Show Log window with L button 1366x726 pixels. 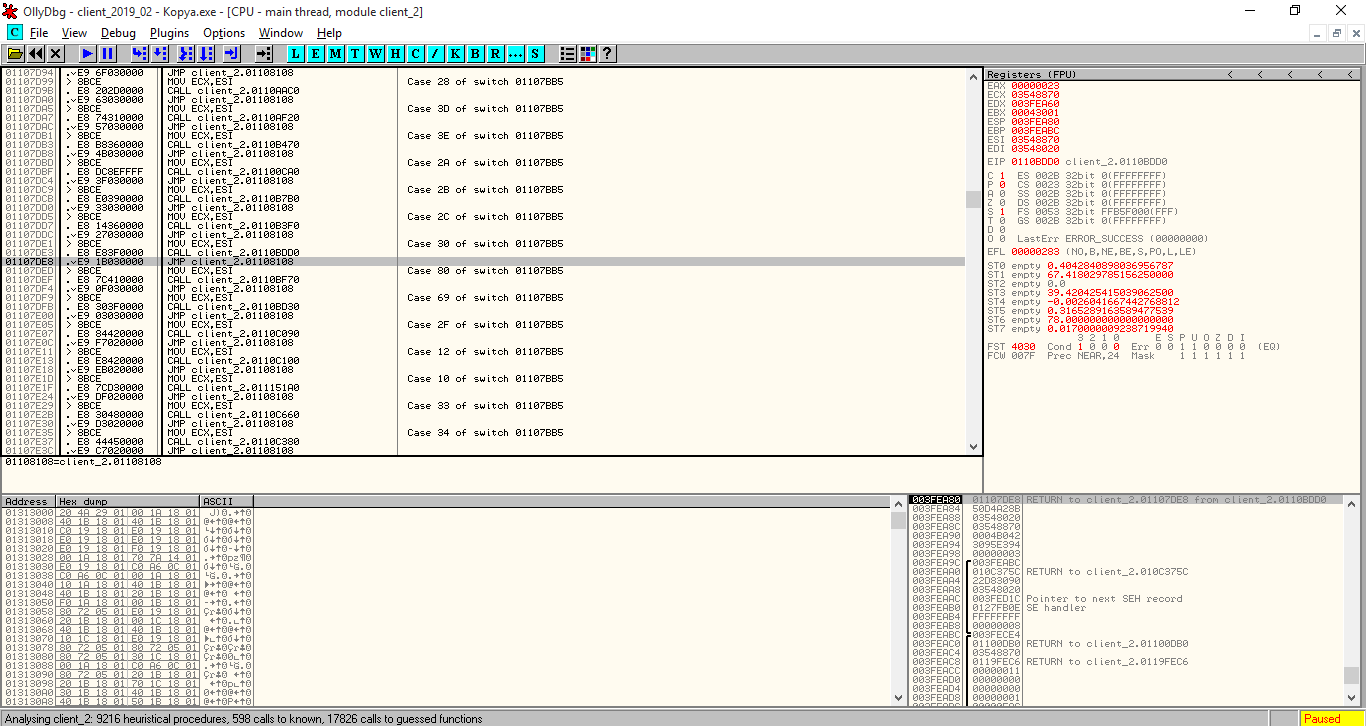(x=296, y=53)
